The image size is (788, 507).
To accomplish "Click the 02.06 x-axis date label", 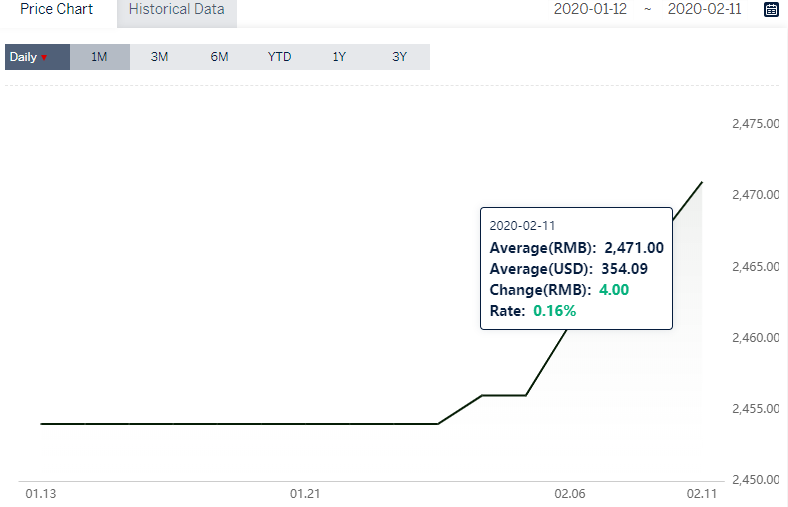I will (x=570, y=493).
